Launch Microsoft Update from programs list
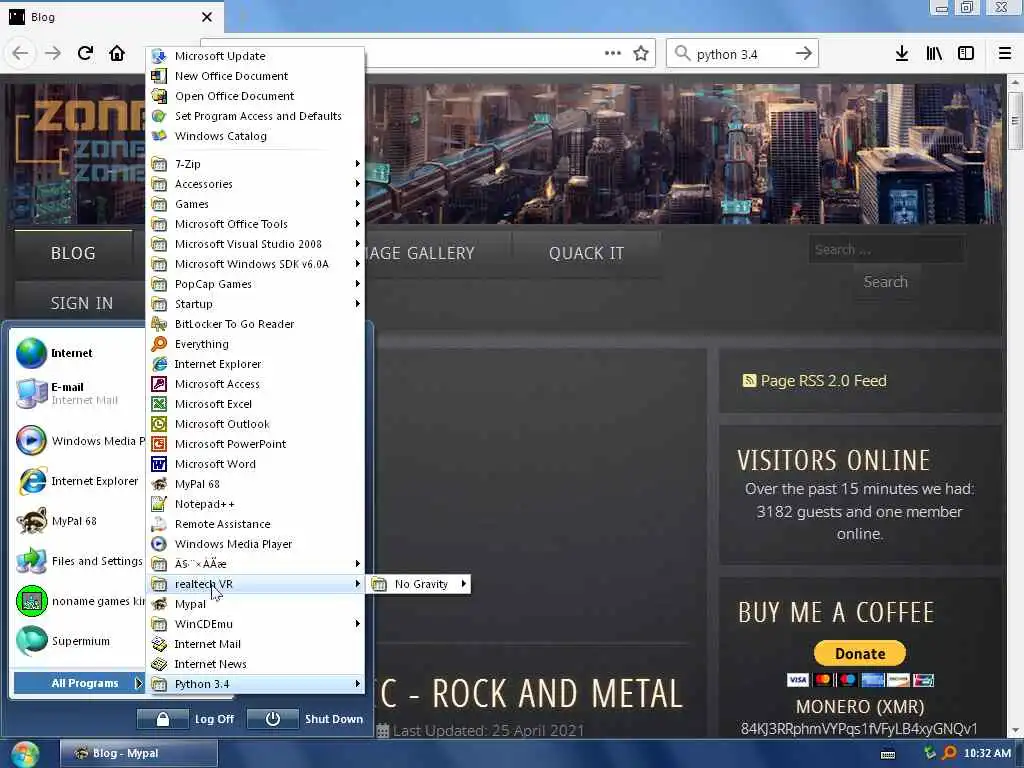The height and width of the screenshot is (768, 1024). pyautogui.click(x=256, y=56)
